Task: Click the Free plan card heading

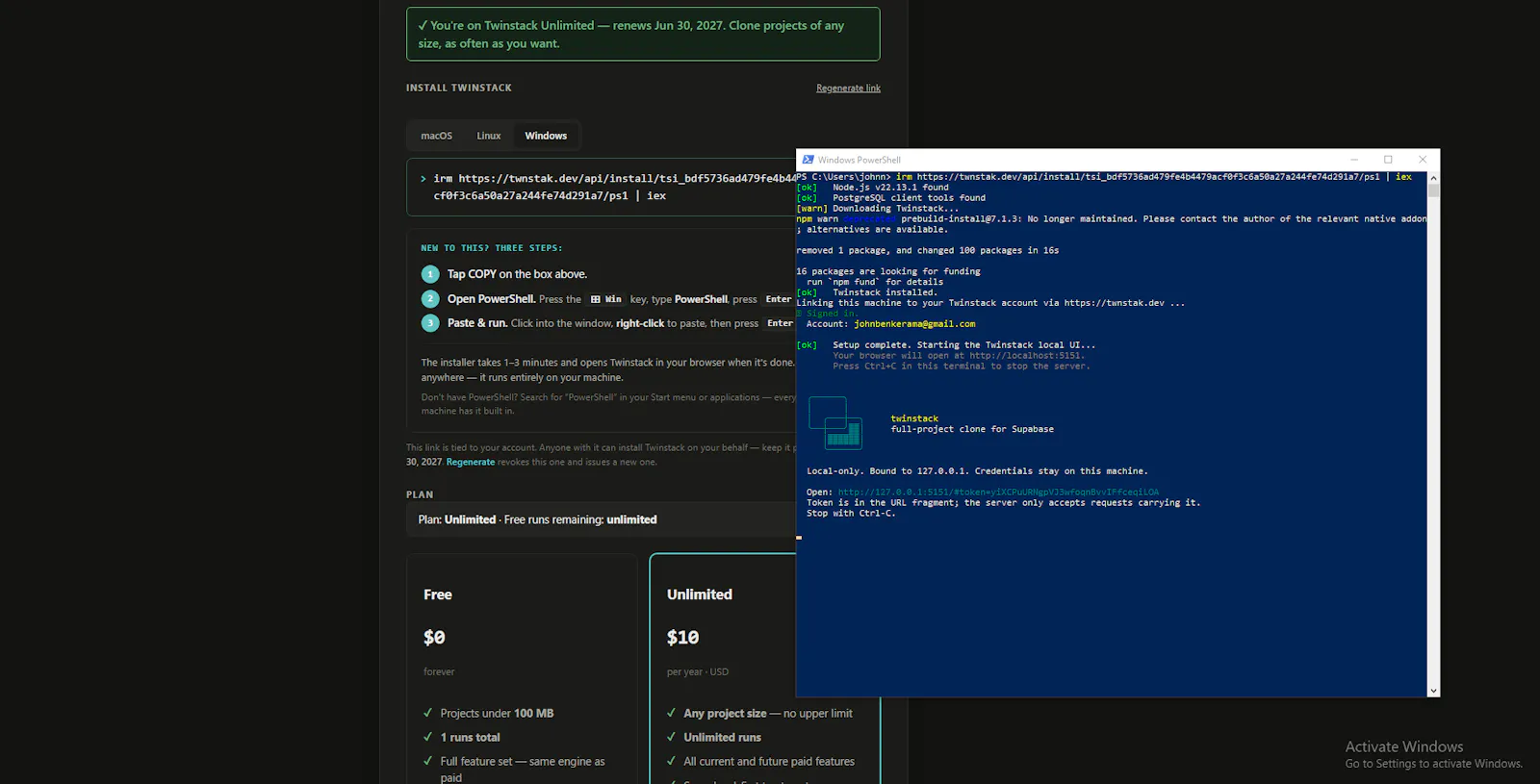Action: (x=438, y=594)
